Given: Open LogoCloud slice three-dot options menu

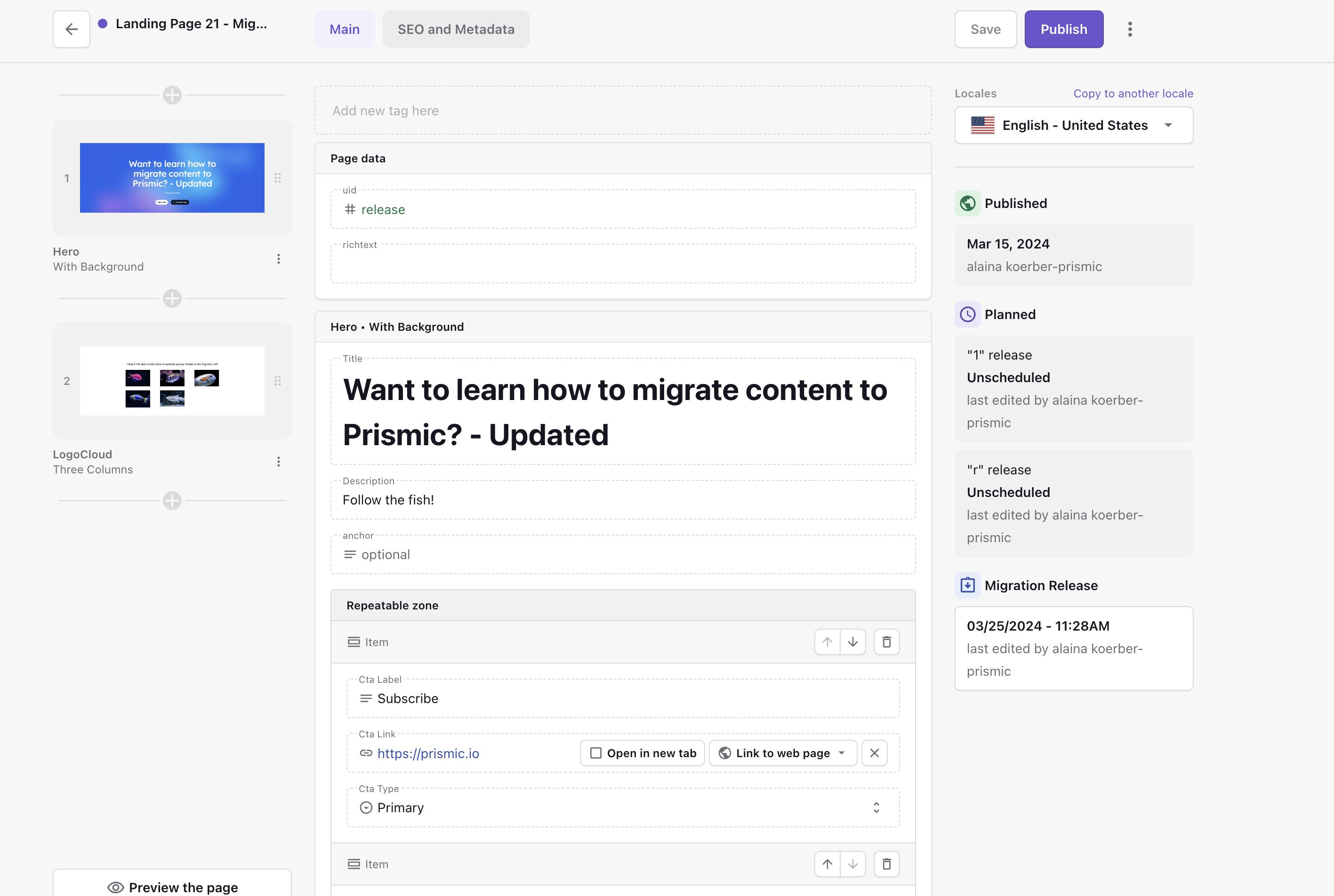Looking at the screenshot, I should (278, 462).
